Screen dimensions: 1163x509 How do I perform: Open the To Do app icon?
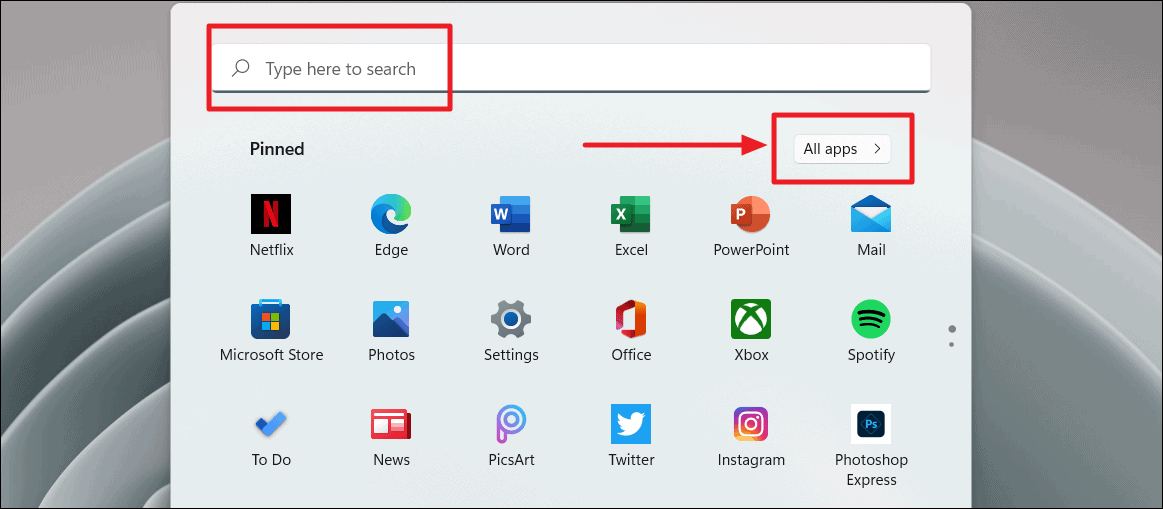tap(271, 424)
